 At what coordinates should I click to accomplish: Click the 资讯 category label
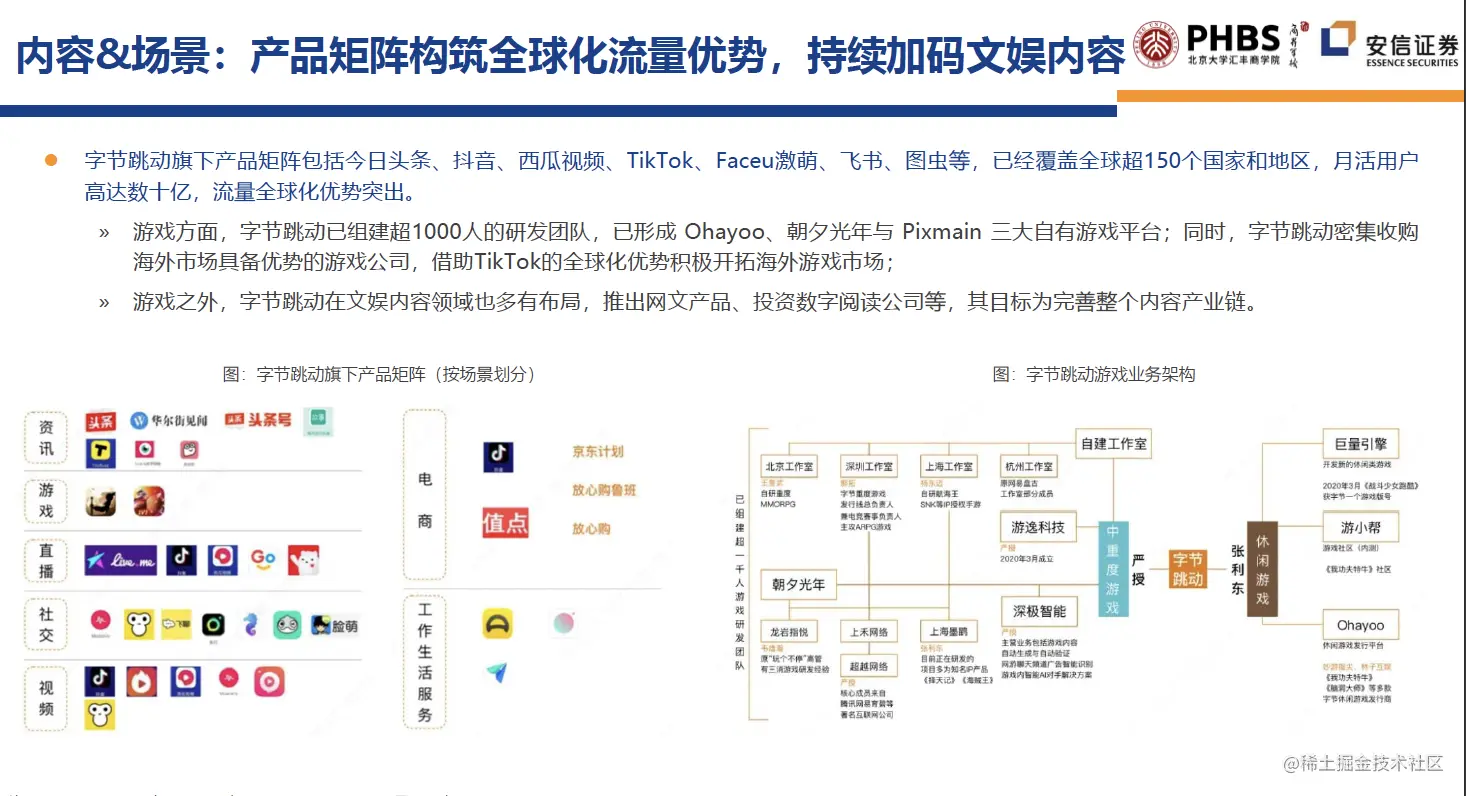(47, 437)
